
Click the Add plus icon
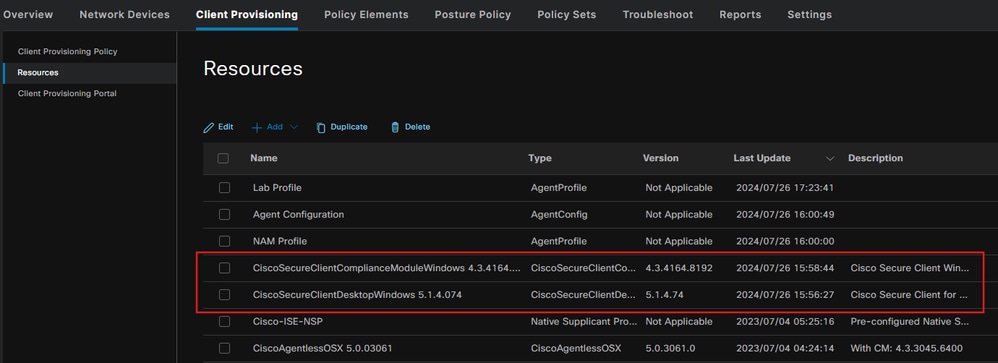click(x=257, y=127)
